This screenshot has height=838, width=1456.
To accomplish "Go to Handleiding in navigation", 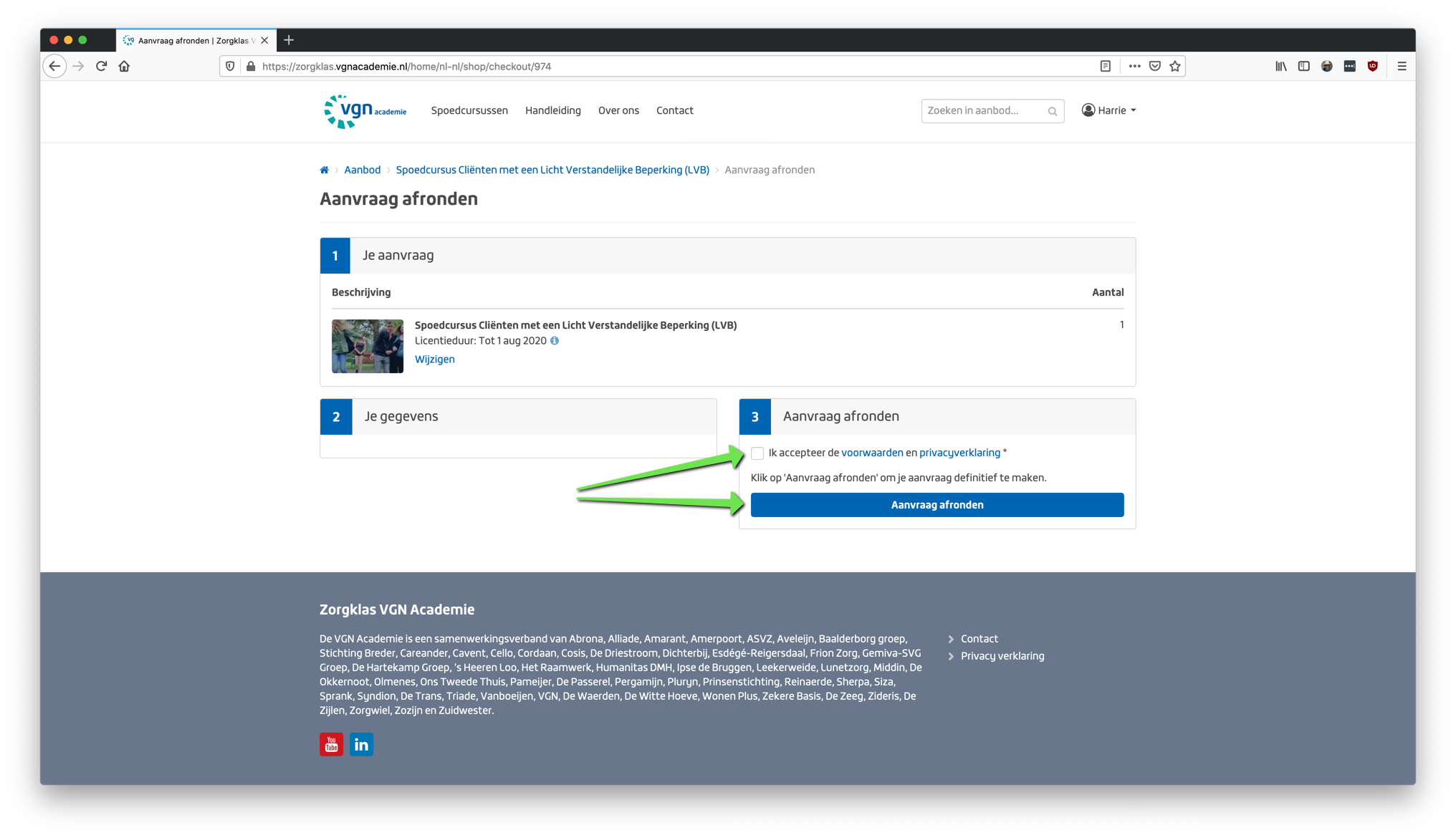I will tap(552, 110).
